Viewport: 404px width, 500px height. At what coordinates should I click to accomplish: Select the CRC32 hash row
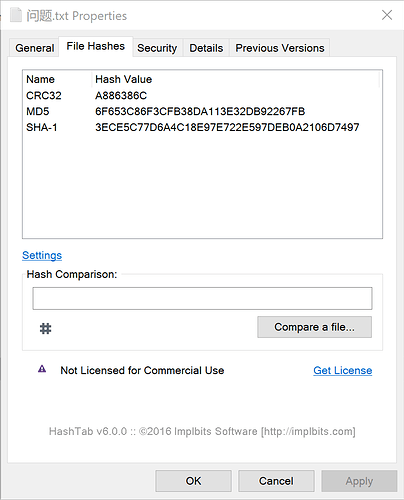(x=202, y=96)
